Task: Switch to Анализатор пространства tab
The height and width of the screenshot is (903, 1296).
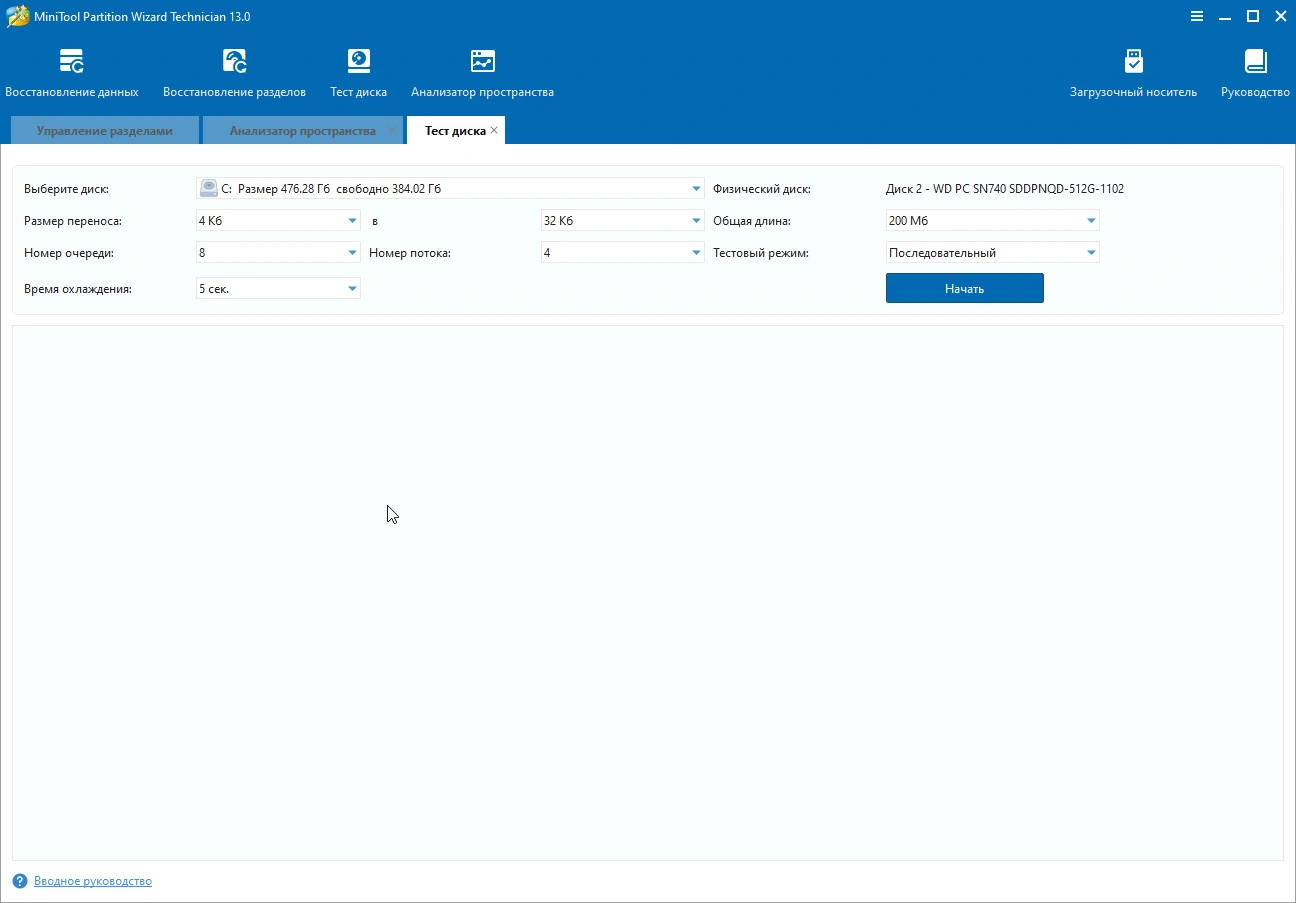Action: (302, 131)
